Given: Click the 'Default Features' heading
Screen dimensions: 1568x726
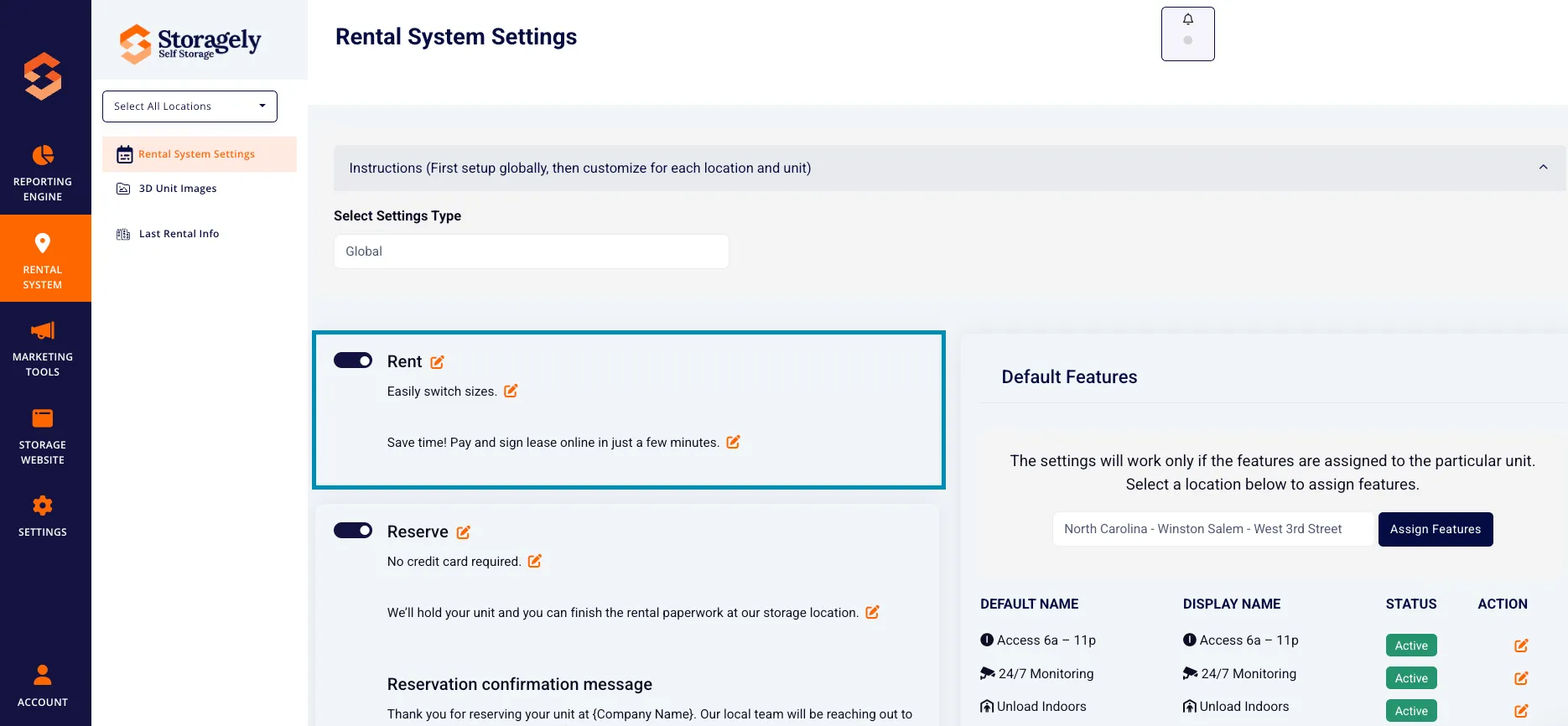Looking at the screenshot, I should point(1069,377).
